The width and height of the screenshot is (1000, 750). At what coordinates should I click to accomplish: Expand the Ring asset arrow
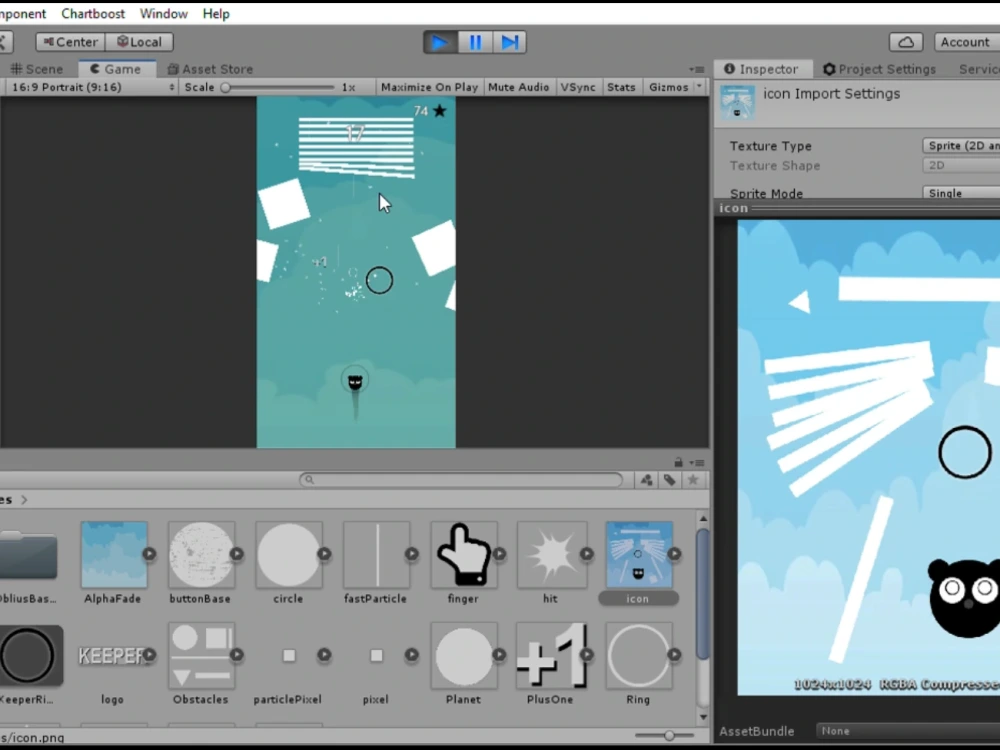coord(674,655)
